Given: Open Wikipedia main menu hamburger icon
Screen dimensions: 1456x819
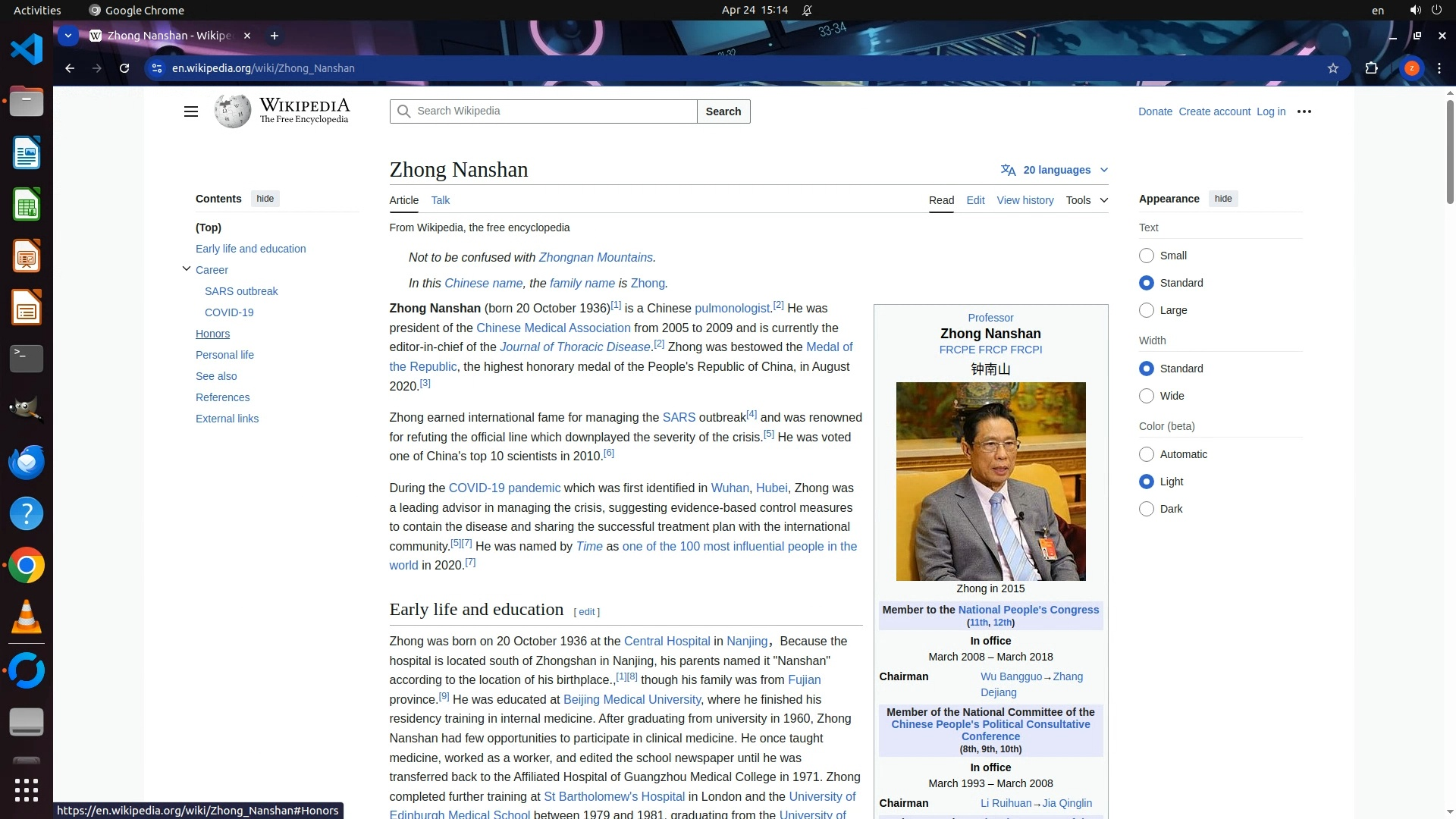Looking at the screenshot, I should point(190,111).
